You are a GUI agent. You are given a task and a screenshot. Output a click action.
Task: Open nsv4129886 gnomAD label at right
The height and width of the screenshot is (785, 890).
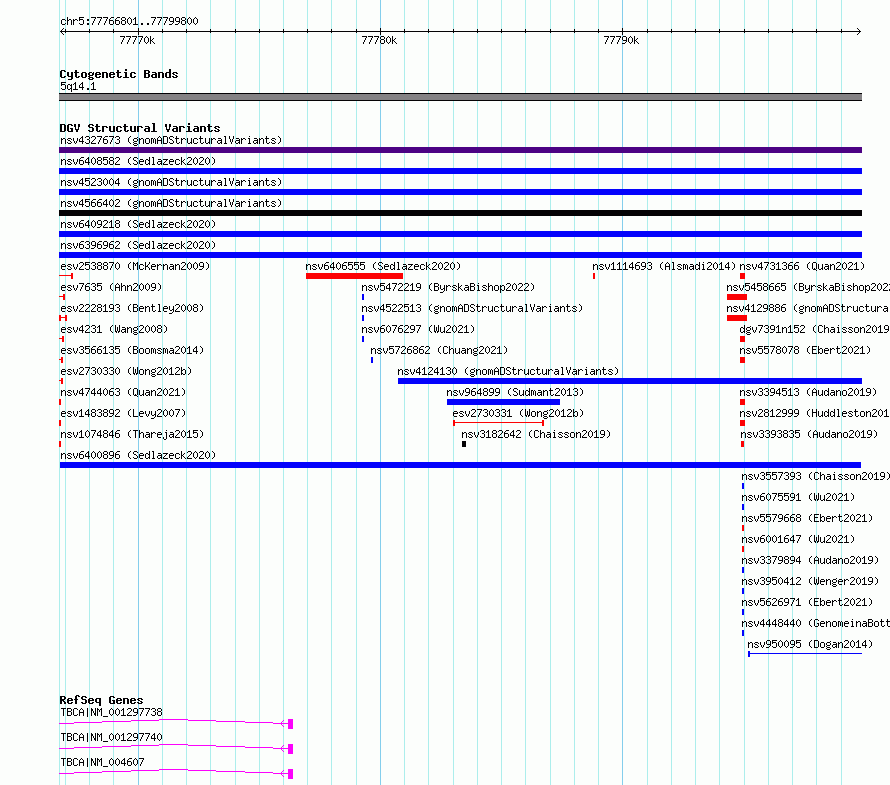[x=808, y=308]
